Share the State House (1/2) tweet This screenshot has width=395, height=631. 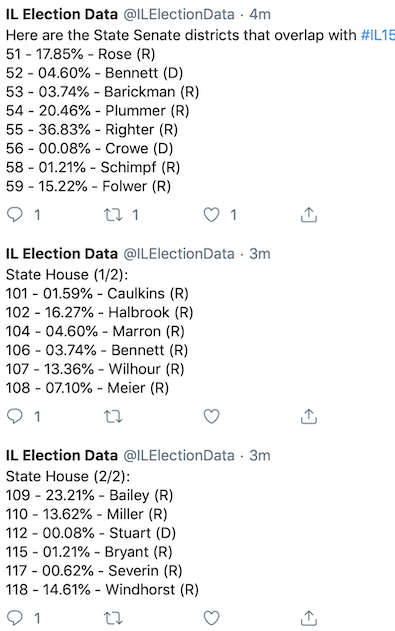309,416
